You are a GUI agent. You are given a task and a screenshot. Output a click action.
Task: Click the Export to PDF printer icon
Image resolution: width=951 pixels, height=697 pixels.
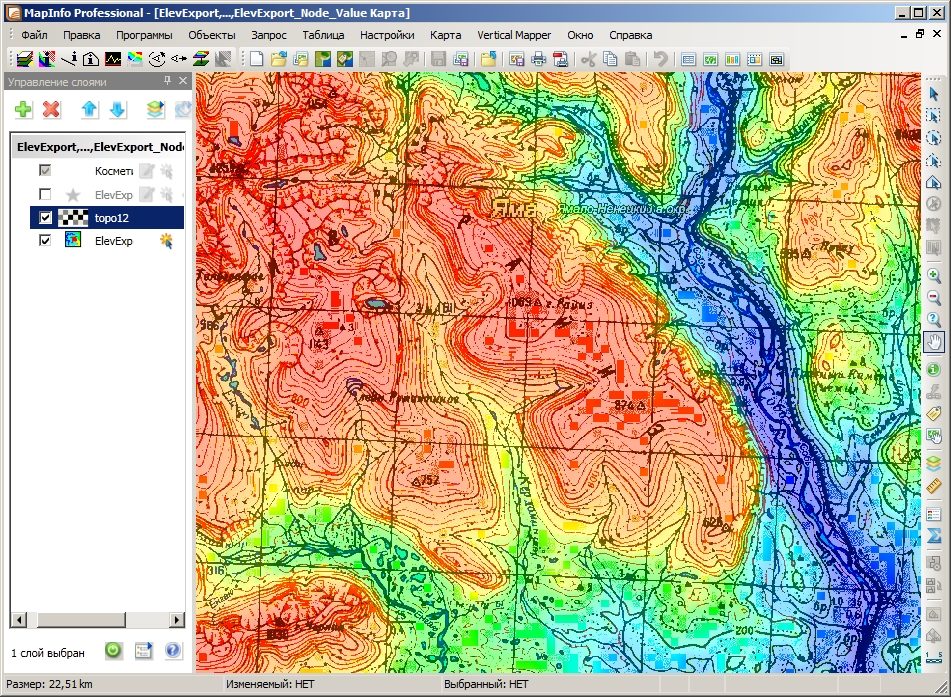coord(560,59)
